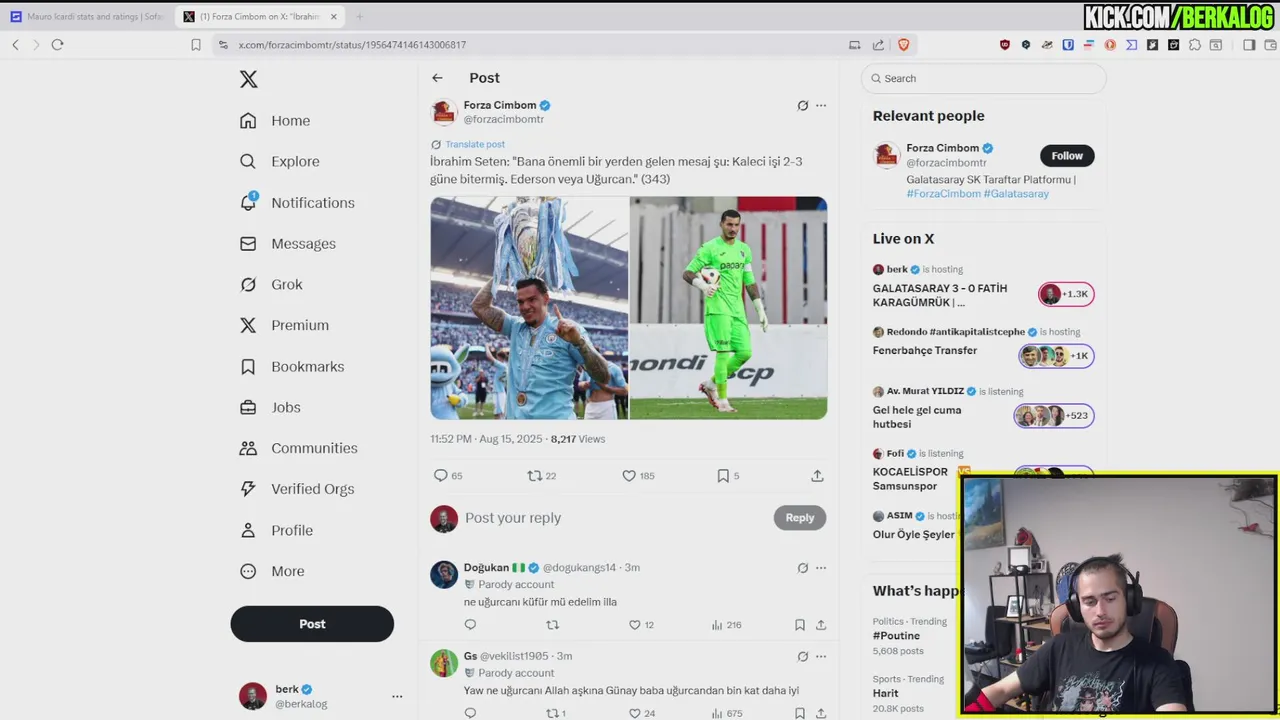
Task: Click the share icon in address bar
Action: pyautogui.click(x=878, y=45)
